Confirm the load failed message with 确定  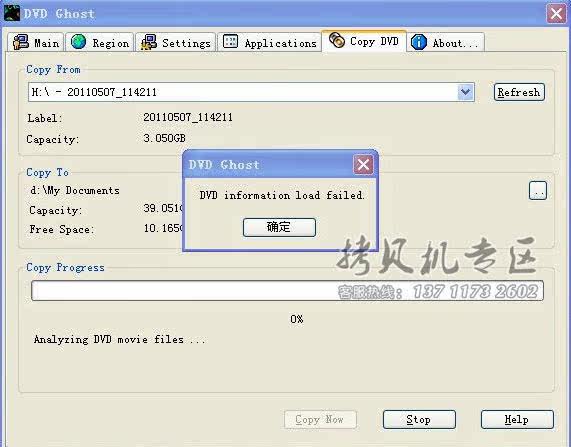point(279,227)
